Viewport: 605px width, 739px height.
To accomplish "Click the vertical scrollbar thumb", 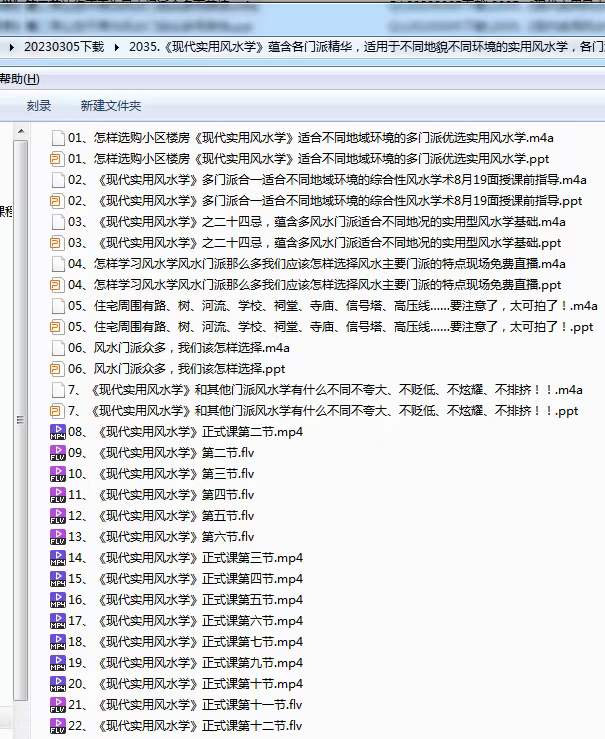I will (20, 419).
